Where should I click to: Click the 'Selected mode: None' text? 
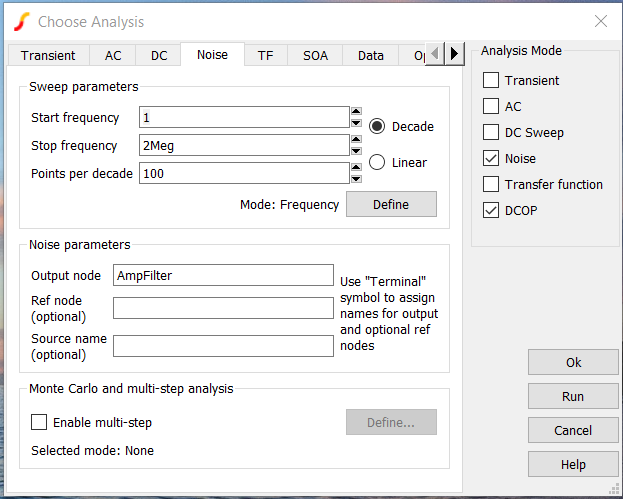click(x=92, y=451)
